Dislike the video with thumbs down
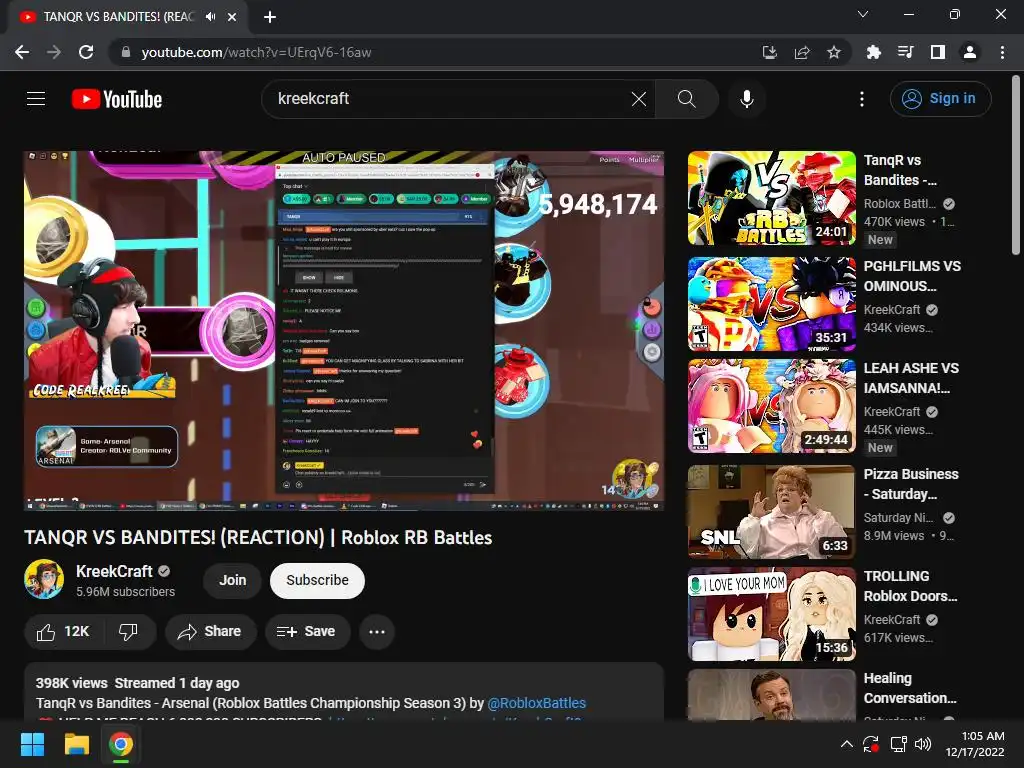 129,632
